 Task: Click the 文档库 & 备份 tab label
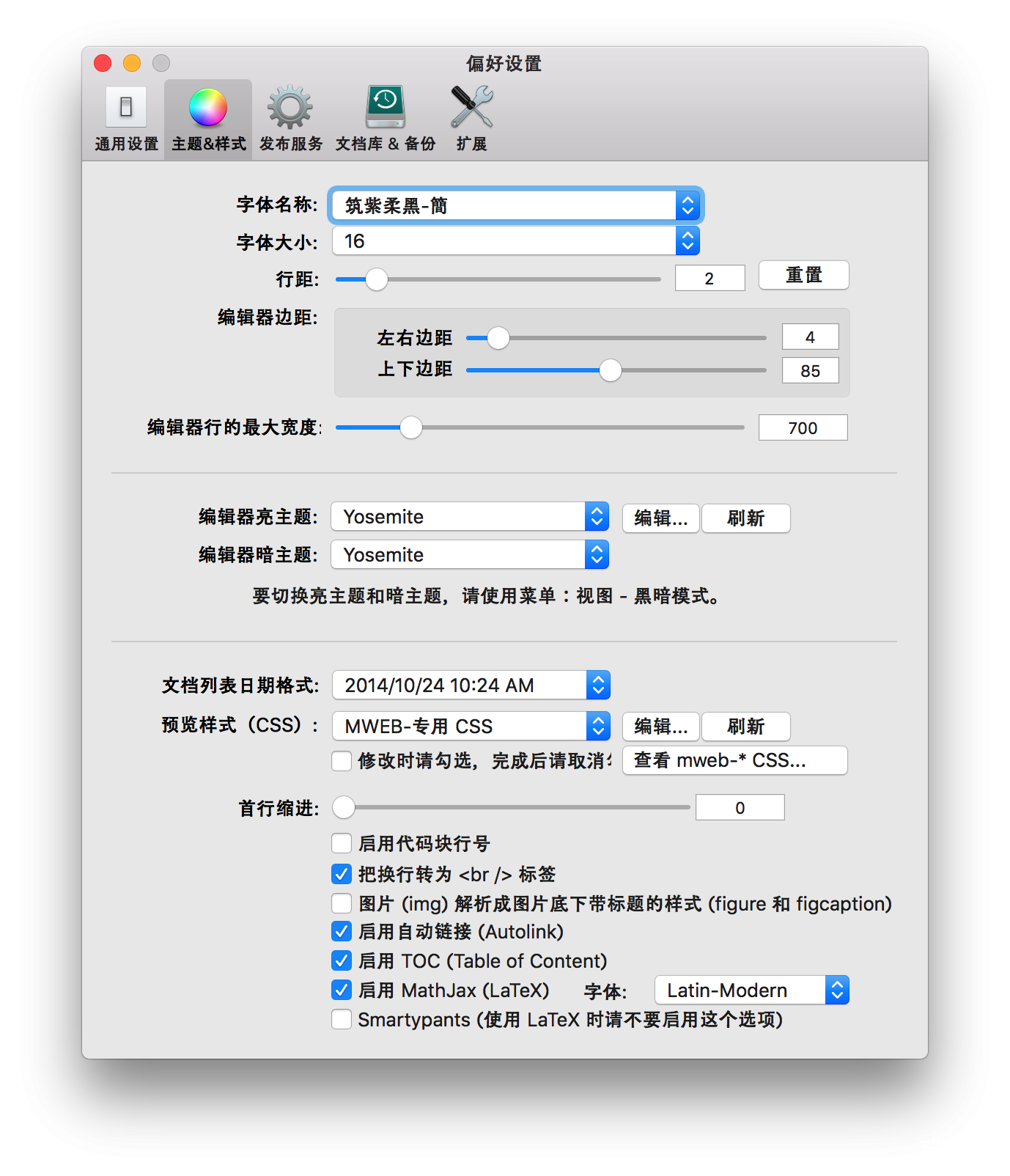click(386, 144)
